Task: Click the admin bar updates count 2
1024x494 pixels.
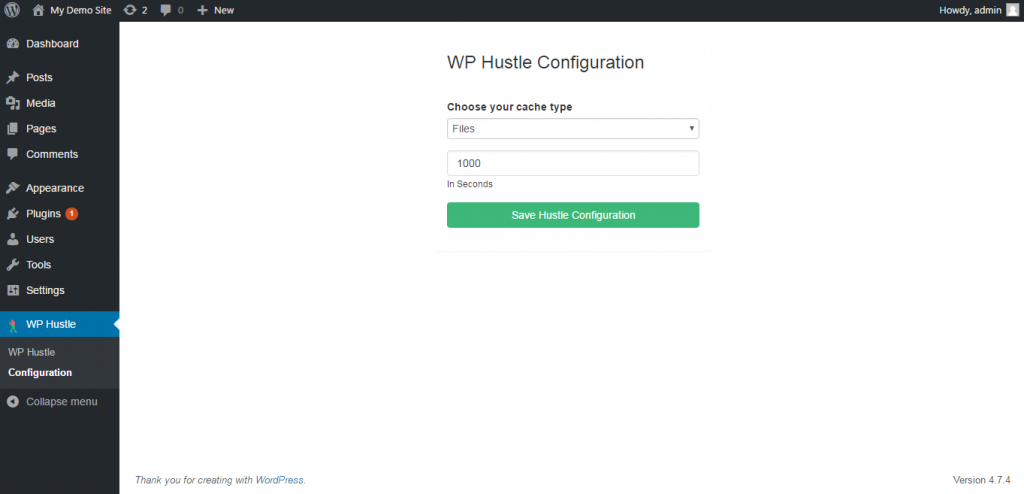Action: point(144,10)
